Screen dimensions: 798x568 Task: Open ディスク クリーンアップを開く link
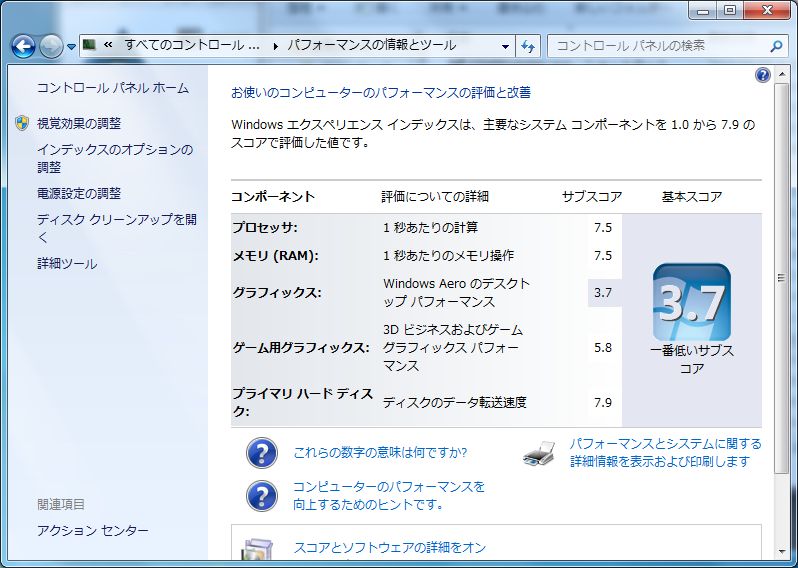(117, 228)
